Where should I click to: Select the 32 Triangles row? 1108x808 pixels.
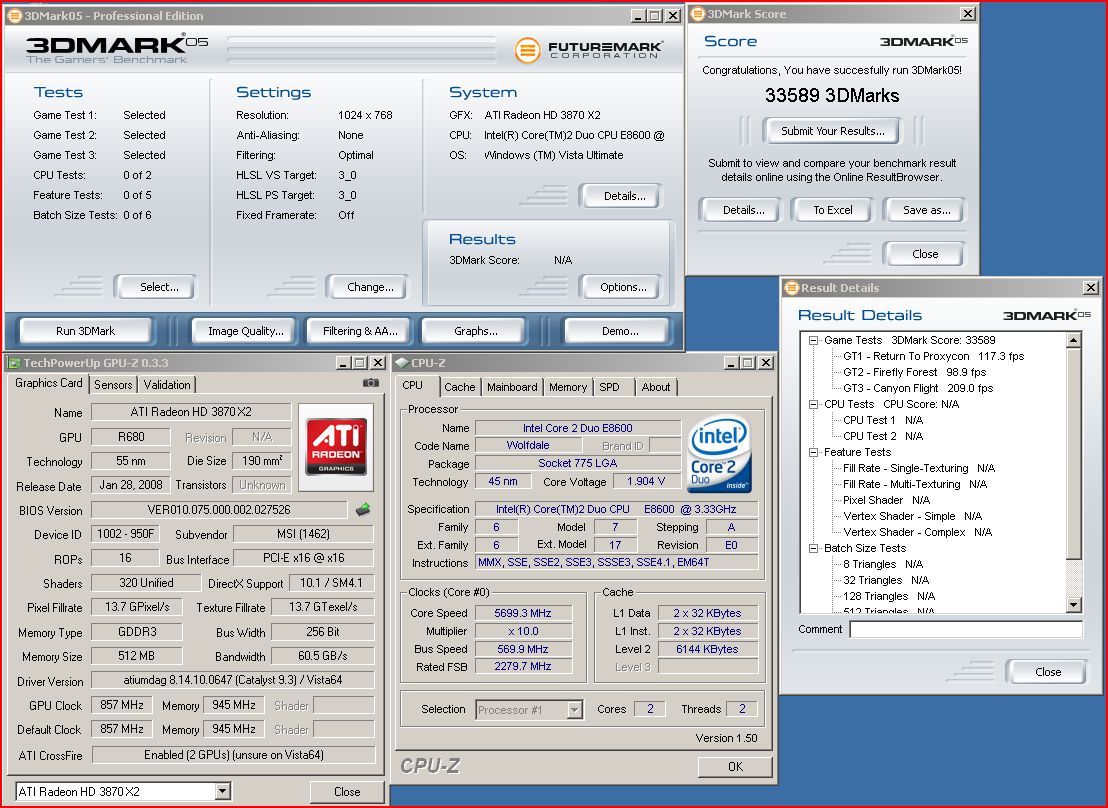[885, 580]
